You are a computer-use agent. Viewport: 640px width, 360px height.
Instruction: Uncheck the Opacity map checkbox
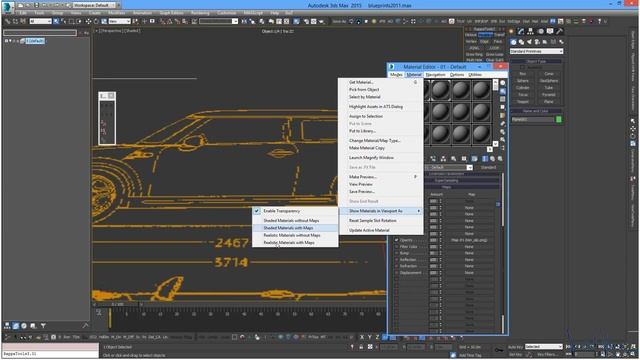(x=396, y=240)
